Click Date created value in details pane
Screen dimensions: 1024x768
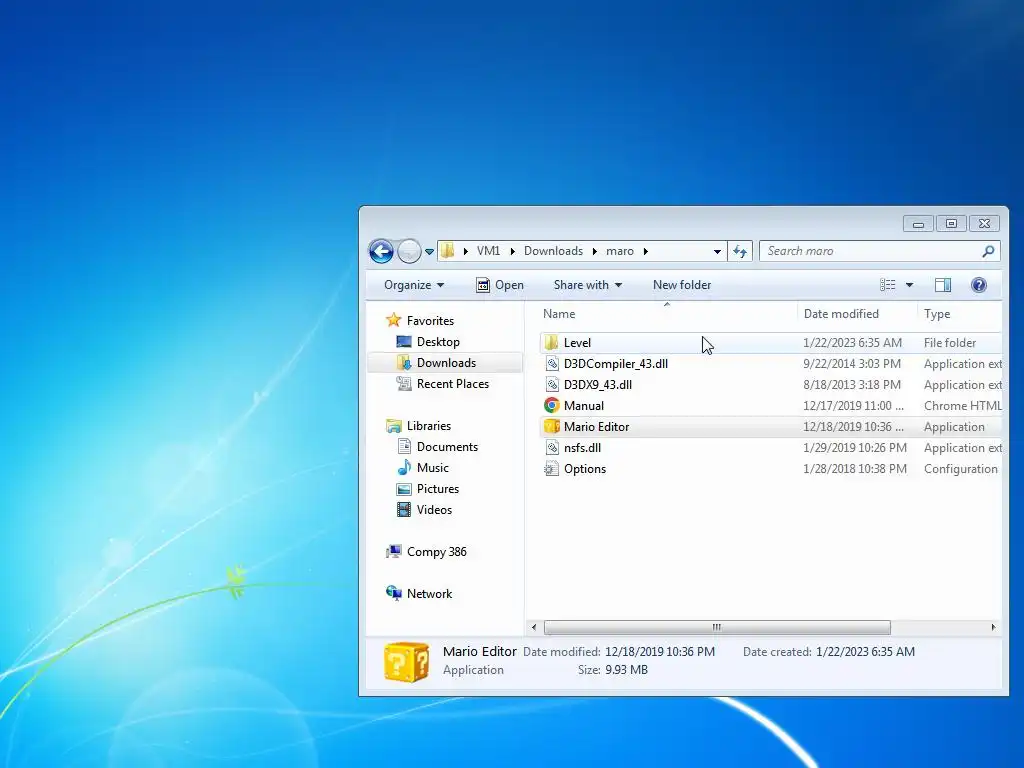coord(865,652)
